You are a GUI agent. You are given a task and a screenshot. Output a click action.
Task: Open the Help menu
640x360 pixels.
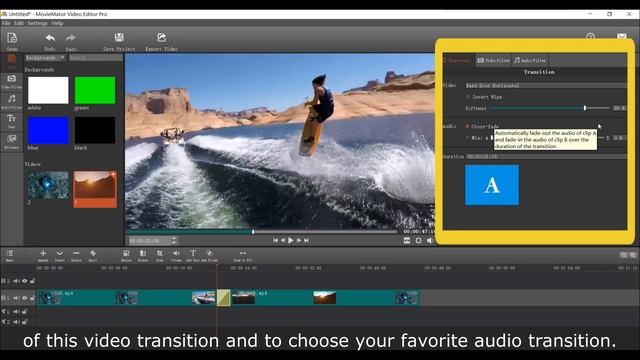tap(57, 23)
